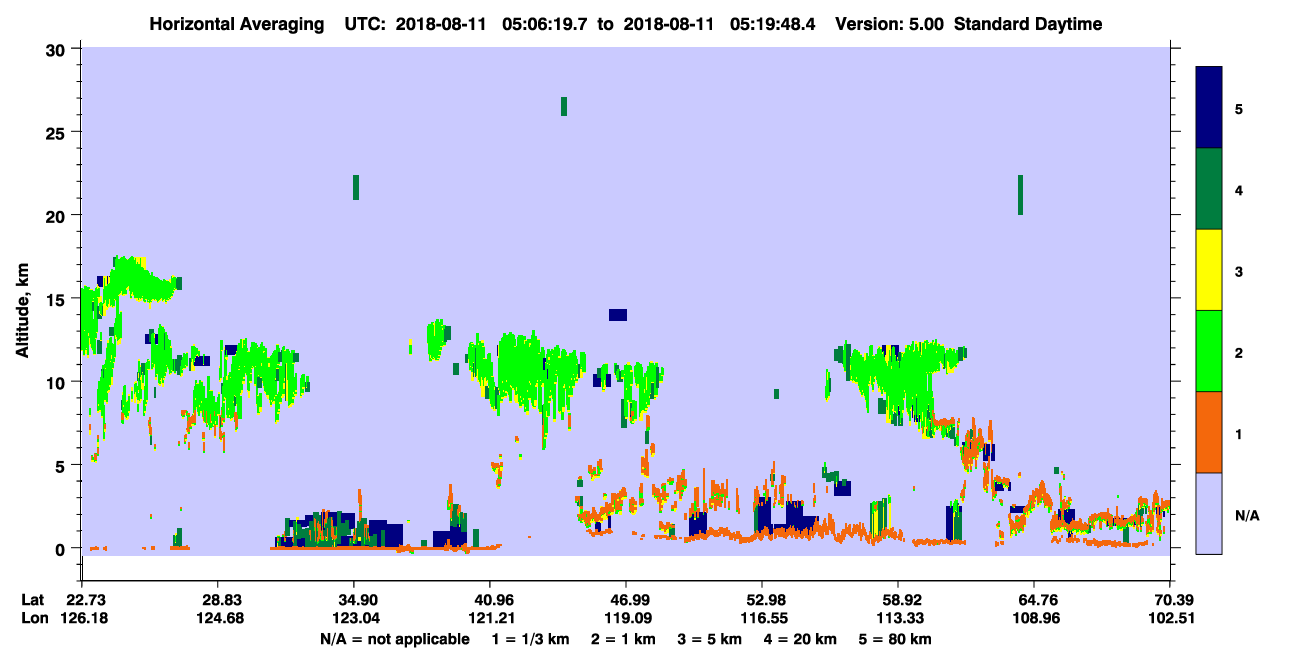The image size is (1300, 667).
Task: Click longitude value 113.33
Action: point(899,618)
